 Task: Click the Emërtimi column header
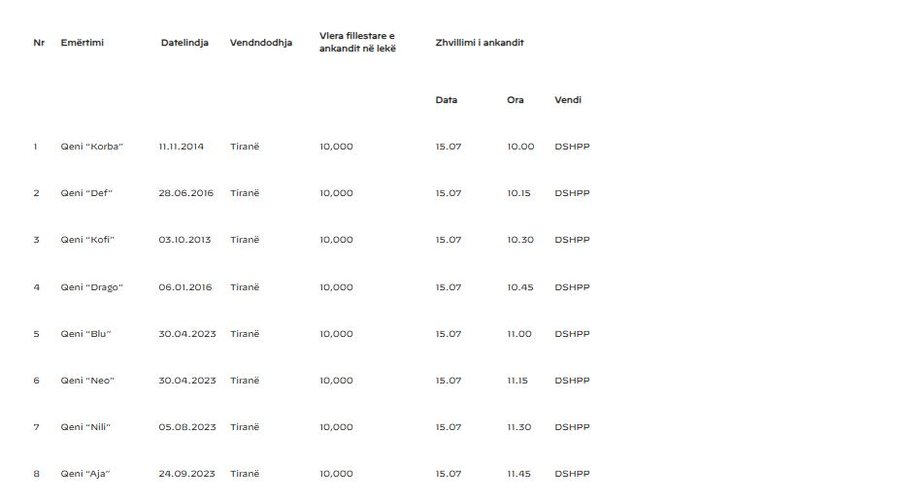[x=82, y=42]
